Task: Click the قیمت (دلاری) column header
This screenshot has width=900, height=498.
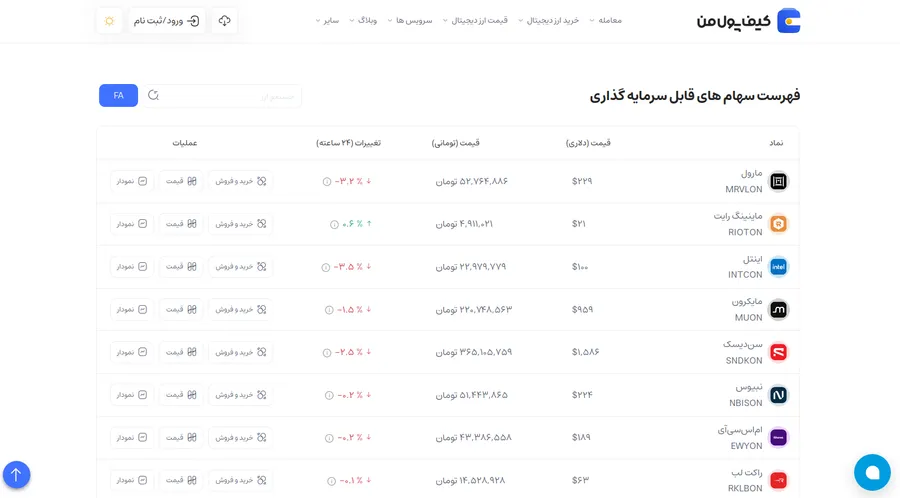Action: (x=588, y=143)
